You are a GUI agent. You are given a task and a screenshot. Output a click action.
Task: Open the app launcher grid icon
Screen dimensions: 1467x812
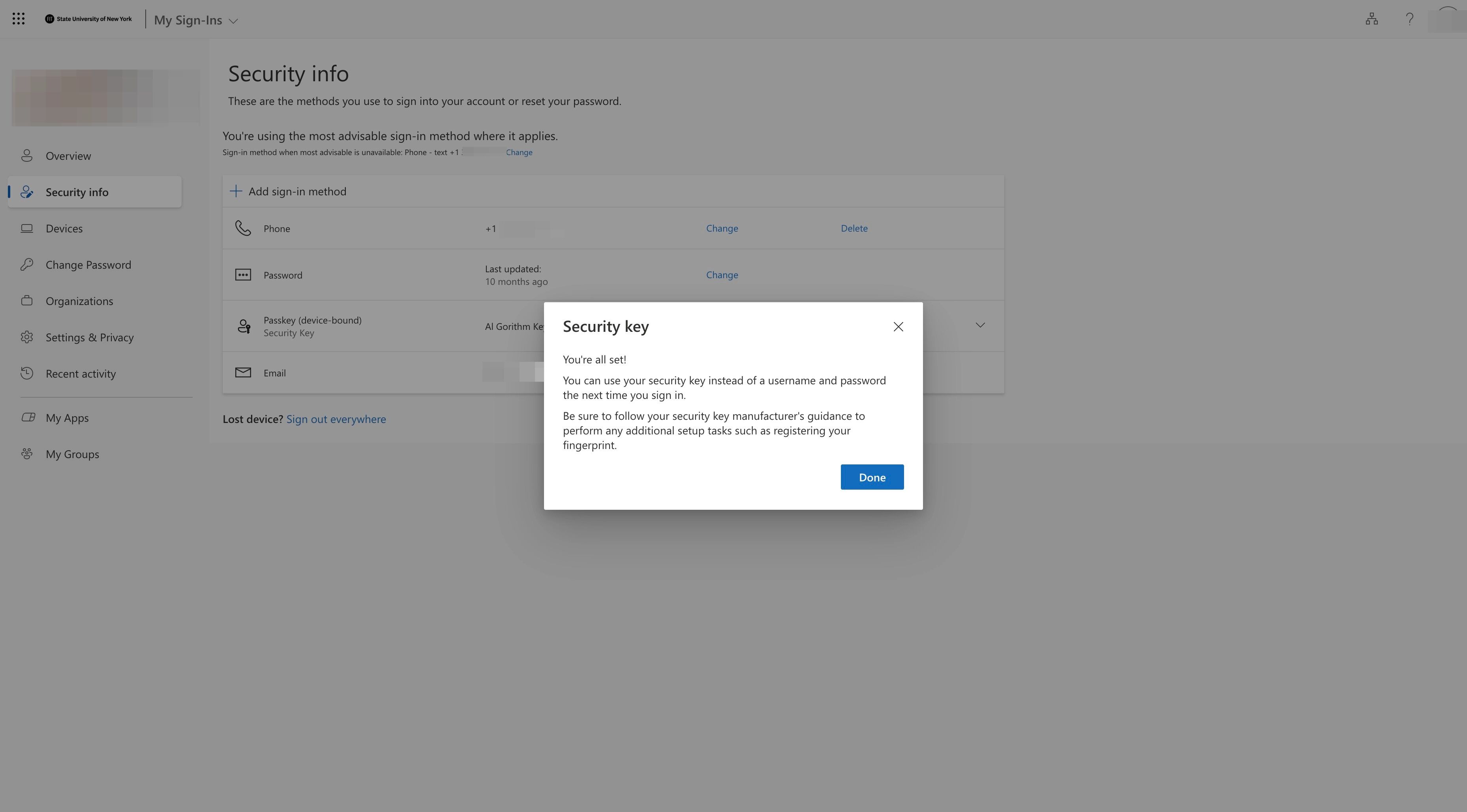click(18, 19)
